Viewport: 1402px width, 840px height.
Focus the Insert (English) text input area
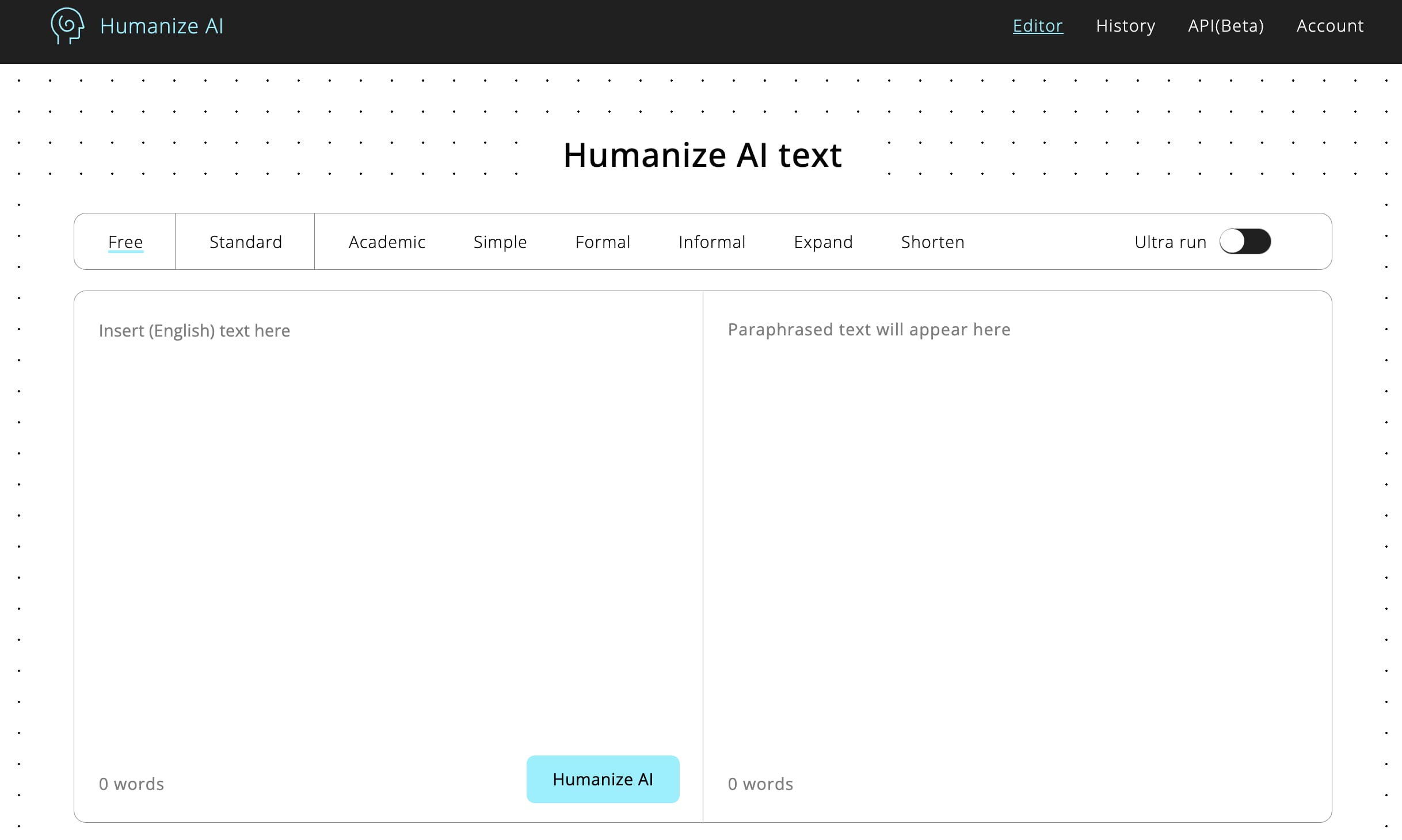(x=388, y=524)
